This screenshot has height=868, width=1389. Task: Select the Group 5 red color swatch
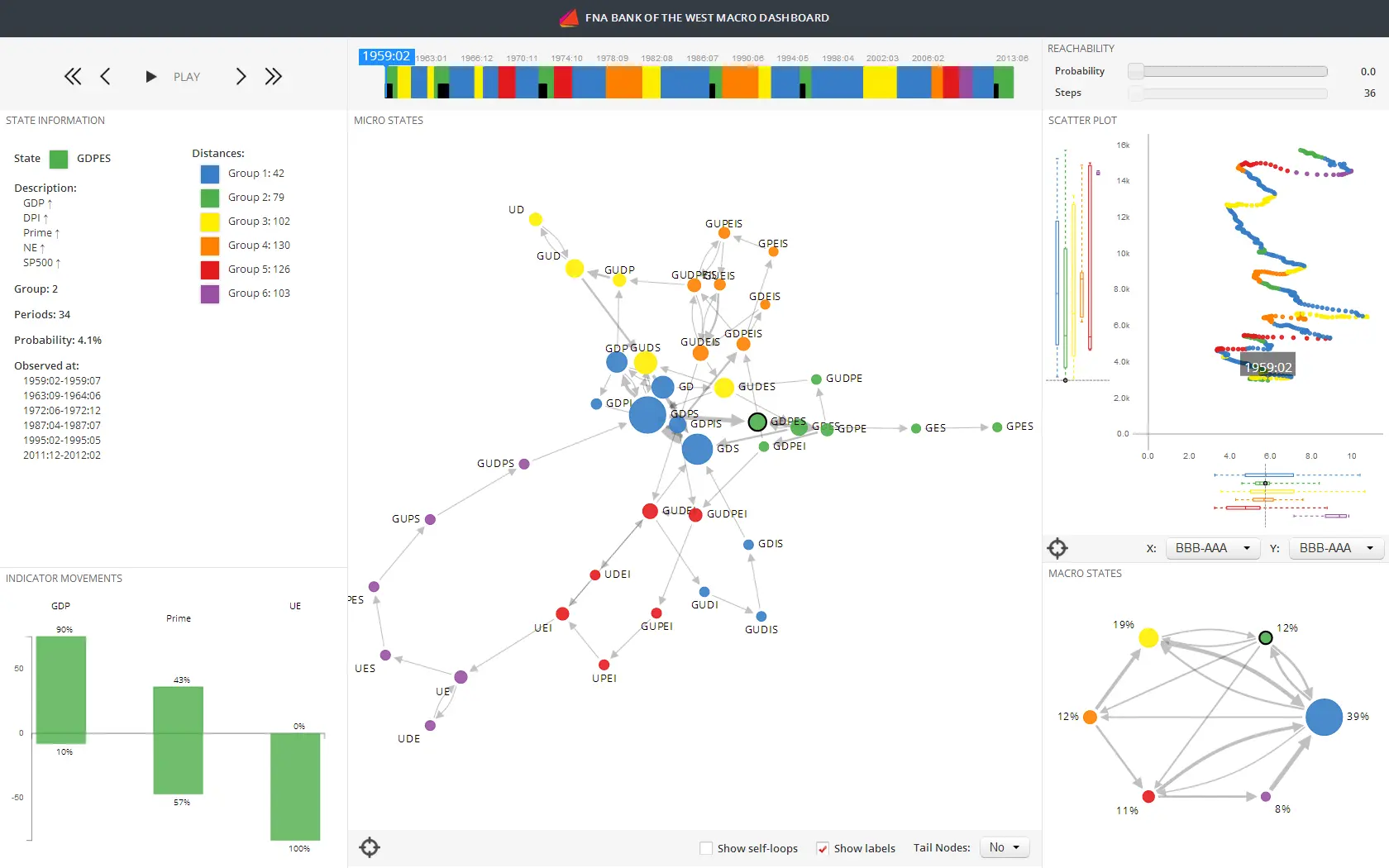point(210,269)
